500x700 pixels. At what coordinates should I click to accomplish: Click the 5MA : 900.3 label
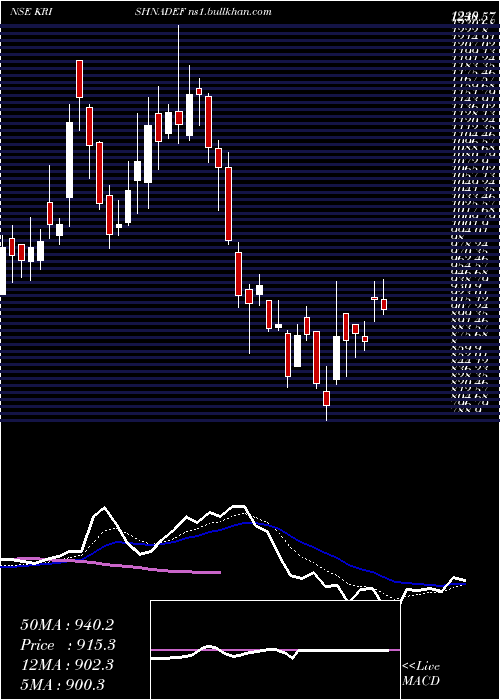[x=63, y=684]
